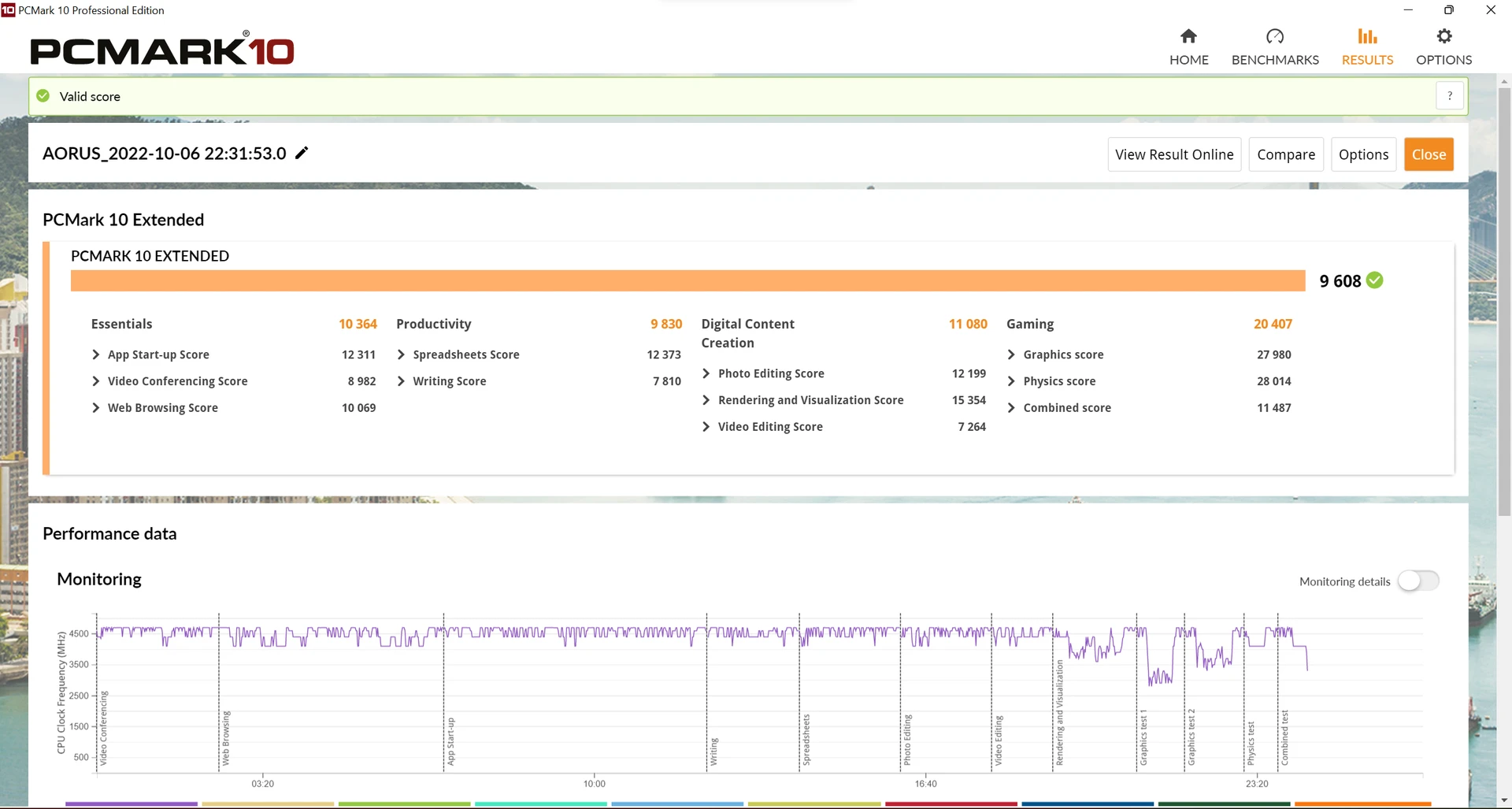The height and width of the screenshot is (809, 1512).
Task: Click the Essentials score 10 364
Action: pyautogui.click(x=358, y=324)
